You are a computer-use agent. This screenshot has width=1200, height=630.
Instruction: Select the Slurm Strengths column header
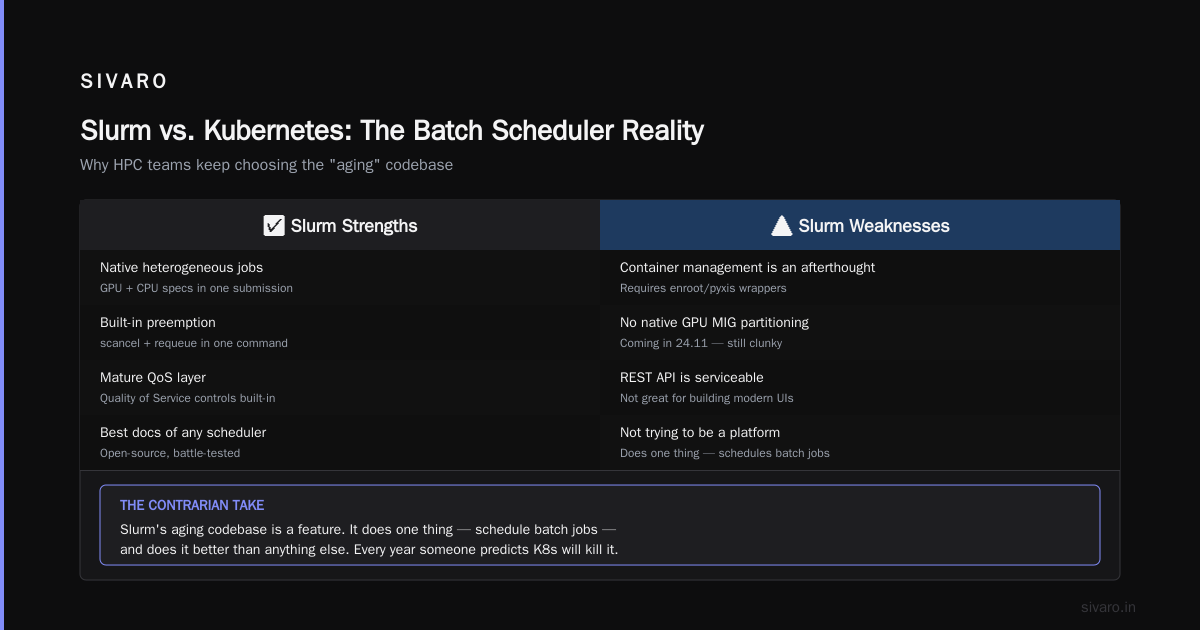[340, 225]
